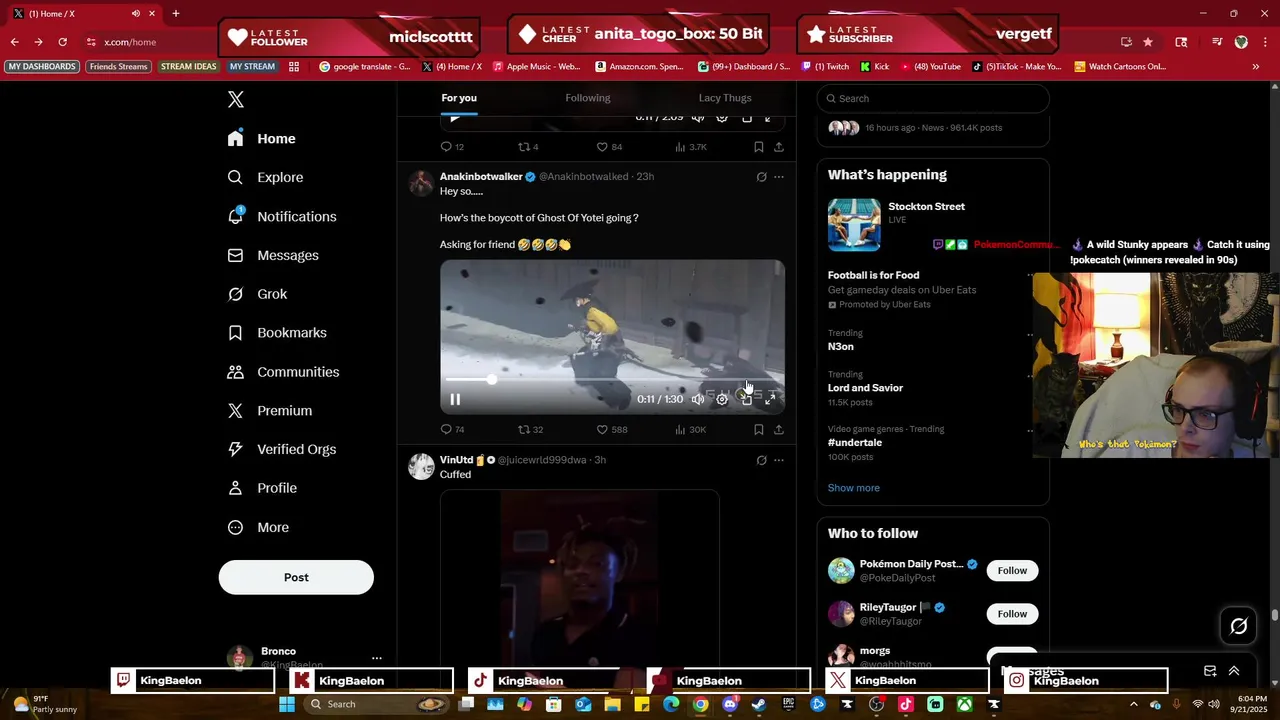Open Chrome profile avatar

[1241, 42]
